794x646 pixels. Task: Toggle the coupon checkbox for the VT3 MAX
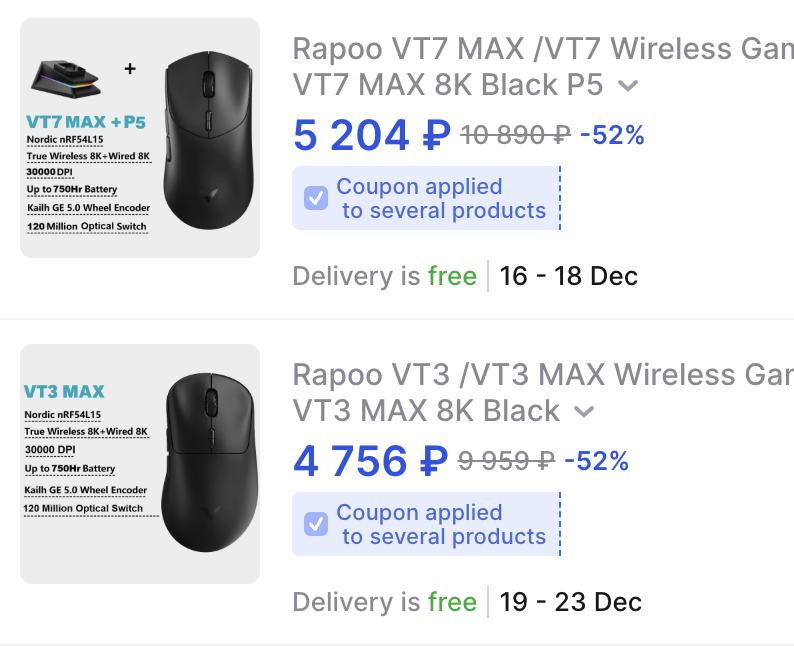[x=316, y=524]
